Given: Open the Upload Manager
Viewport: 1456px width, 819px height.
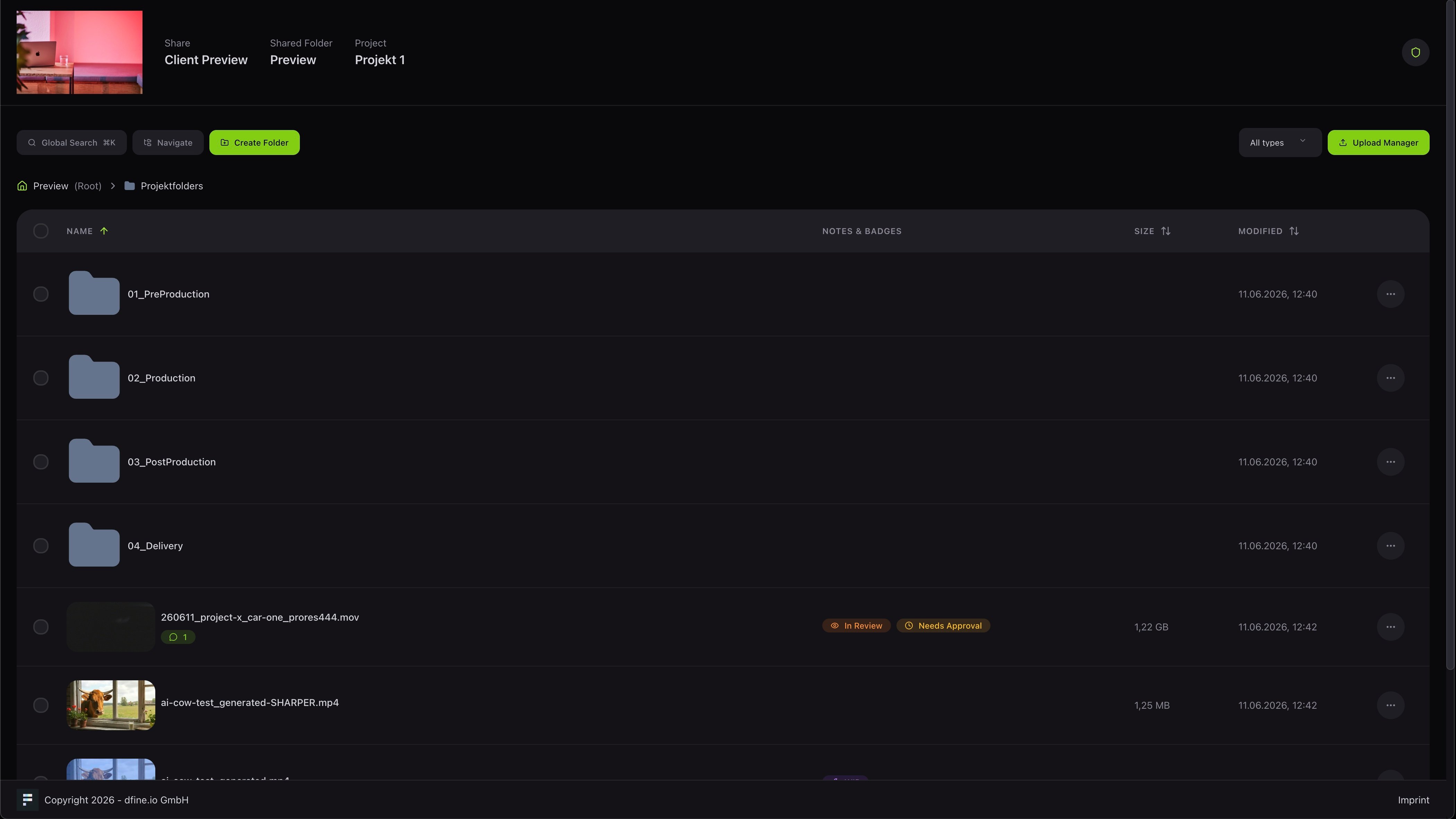Looking at the screenshot, I should [1378, 143].
